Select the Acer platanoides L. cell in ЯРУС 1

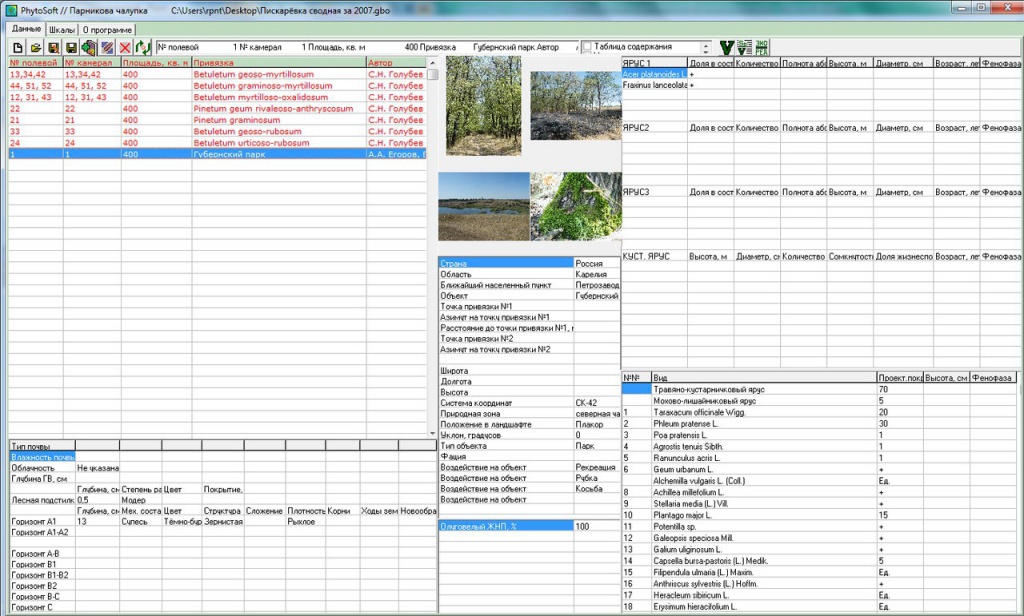point(654,74)
